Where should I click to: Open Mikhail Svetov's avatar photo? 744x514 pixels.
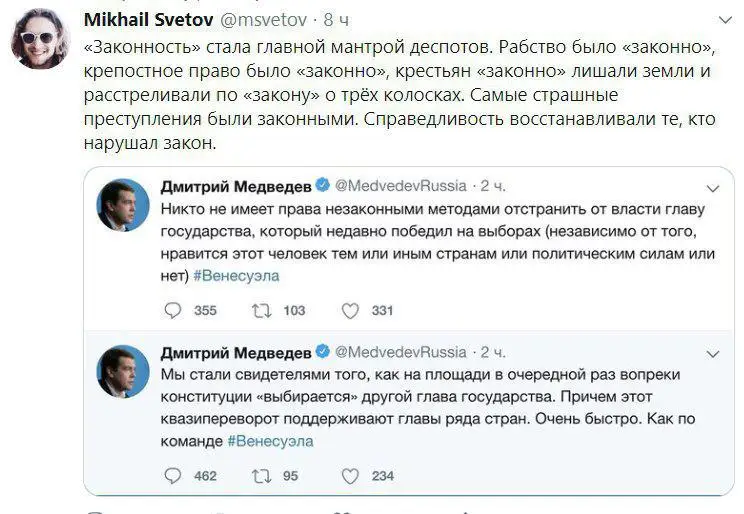(40, 39)
